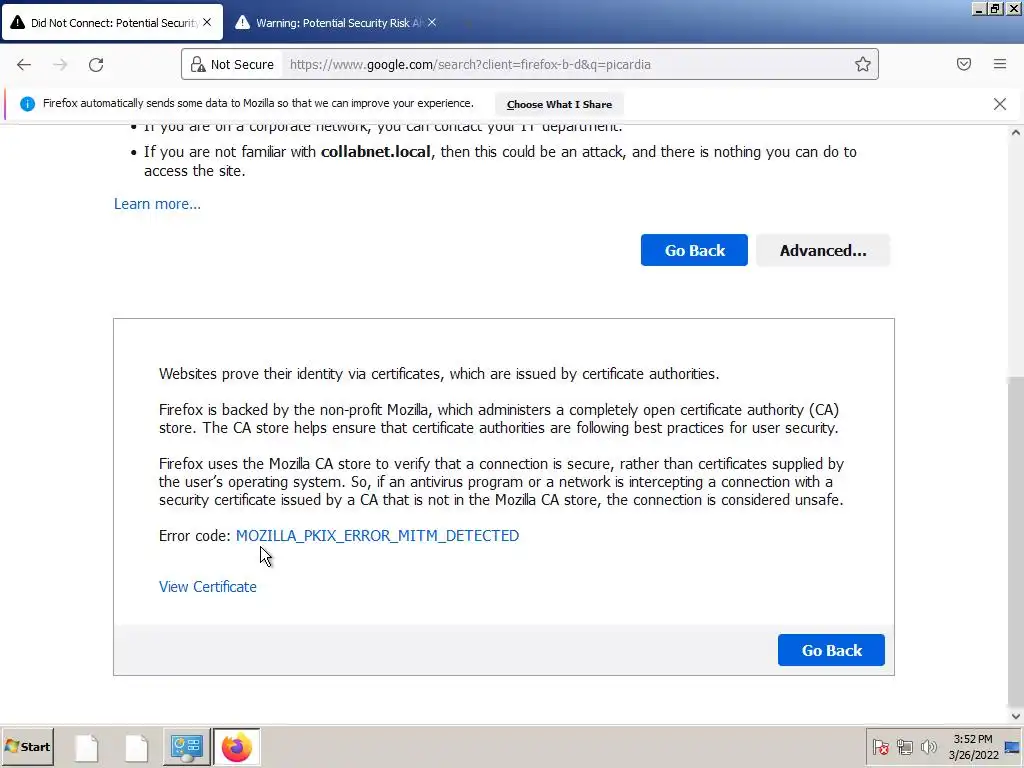
Task: Switch to the 'Warning: Potential Security Risk' tab
Action: tap(338, 23)
